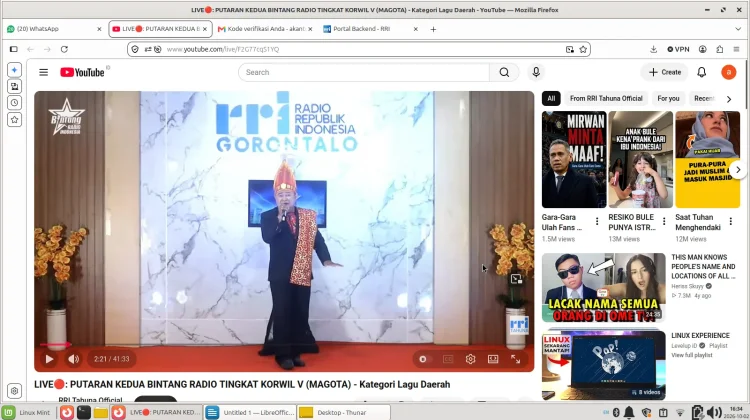Launch the terminal from the taskbar
This screenshot has width=750, height=420.
[x=84, y=412]
